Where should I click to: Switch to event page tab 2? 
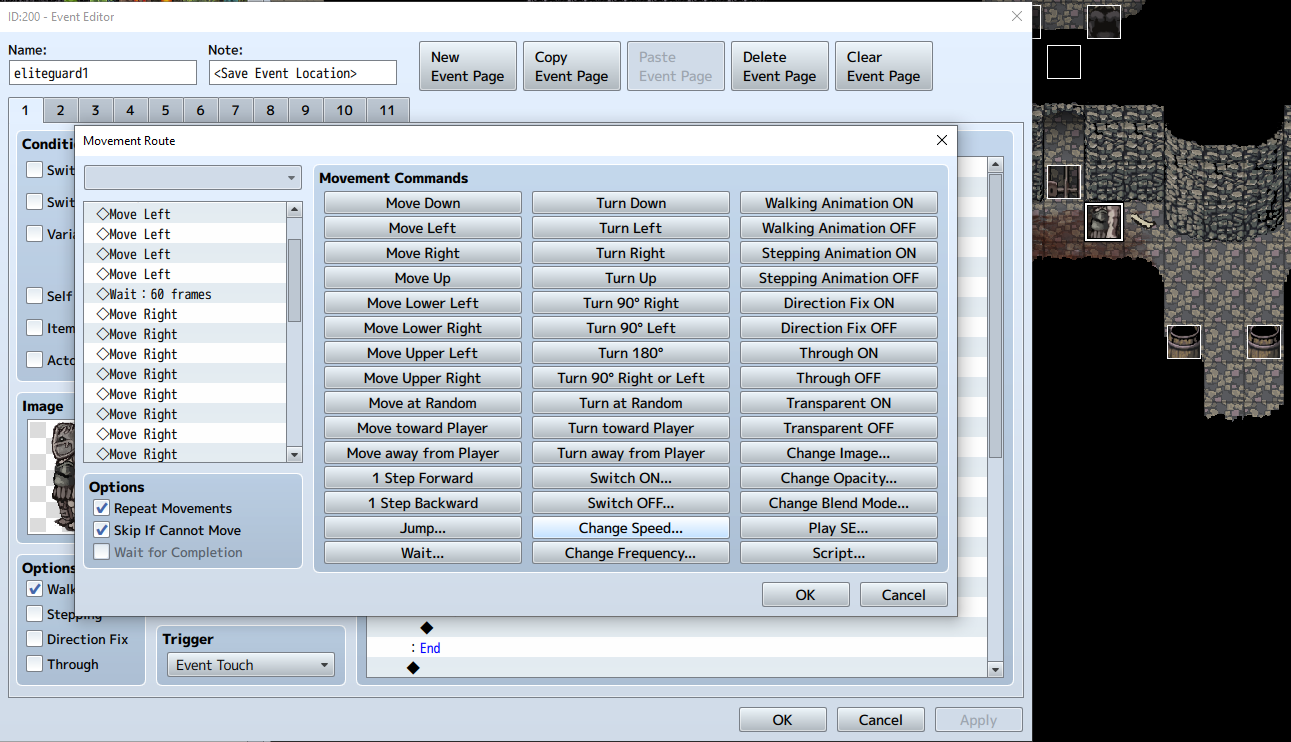(x=60, y=110)
